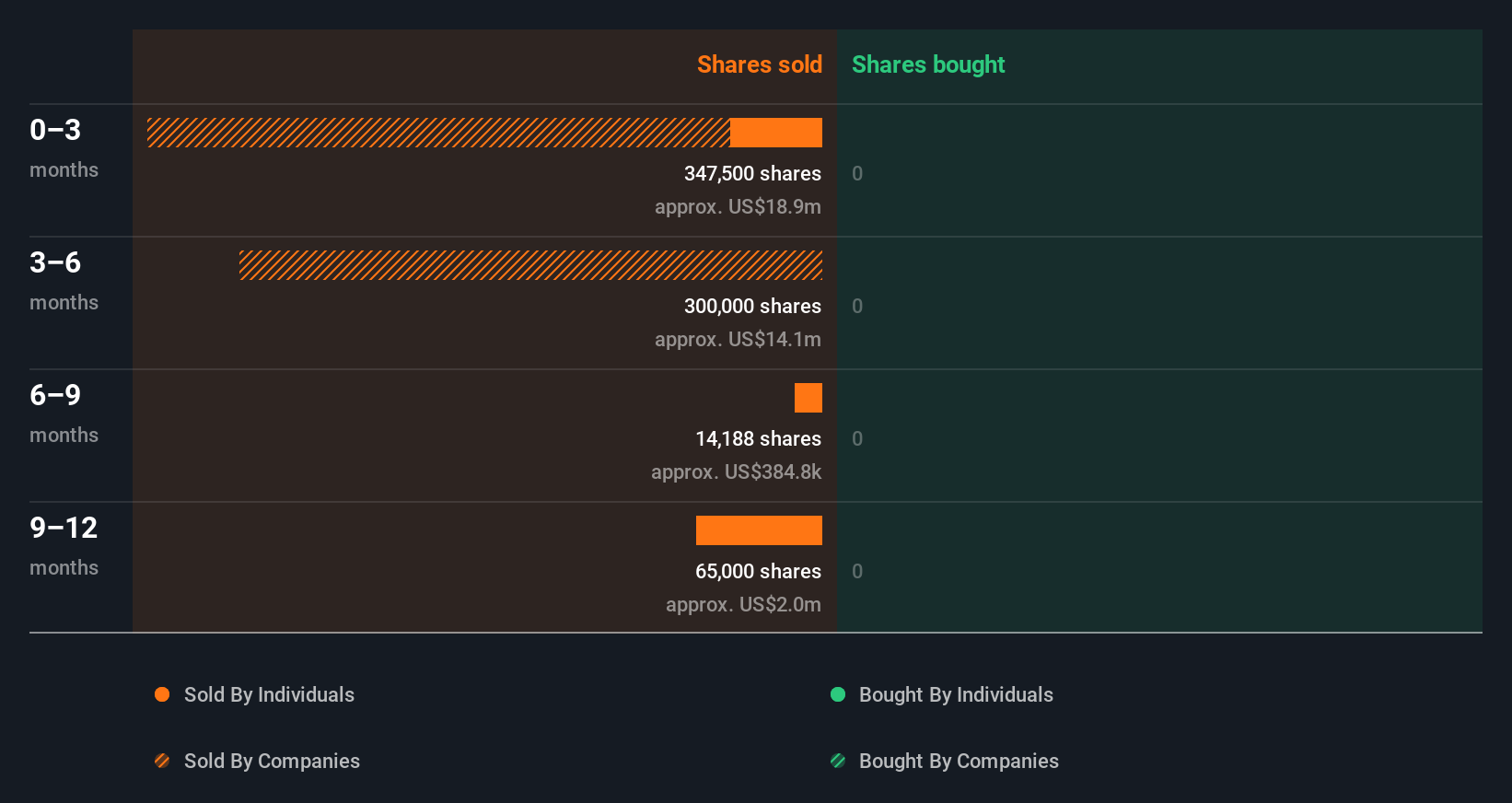Click the striped Bought By Companies legend icon

point(838,761)
